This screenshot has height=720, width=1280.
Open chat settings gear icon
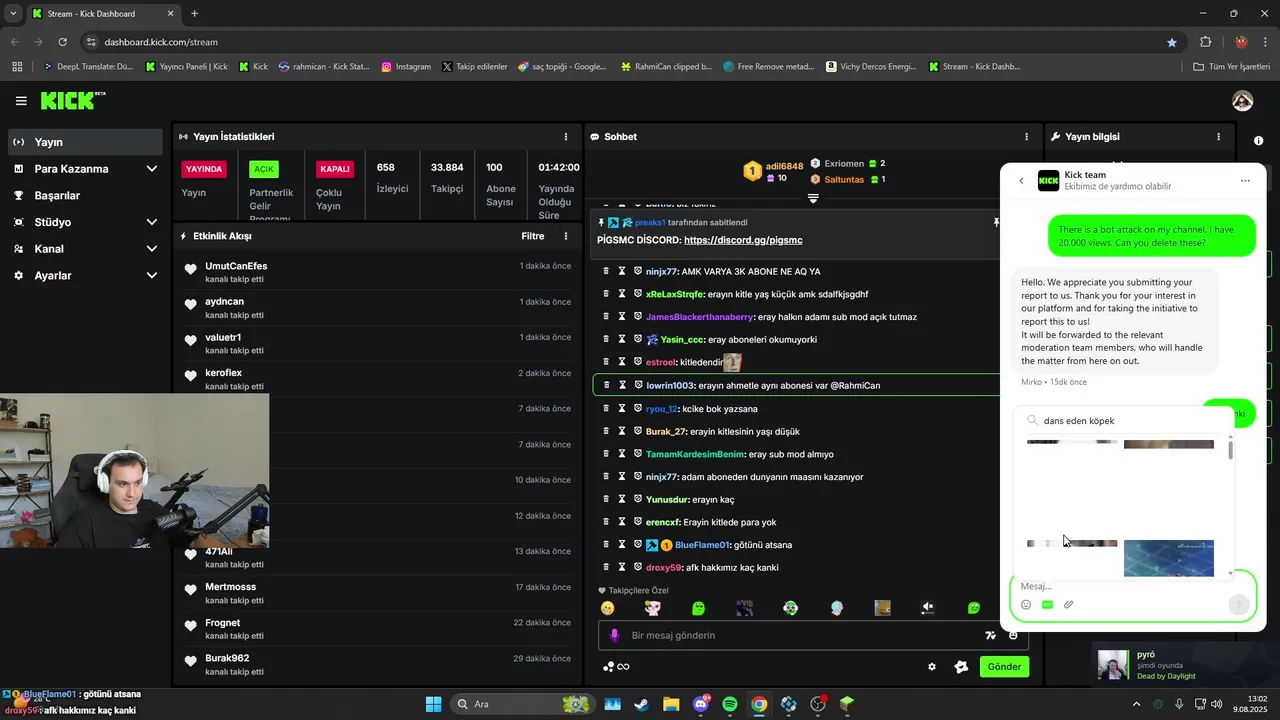point(932,667)
